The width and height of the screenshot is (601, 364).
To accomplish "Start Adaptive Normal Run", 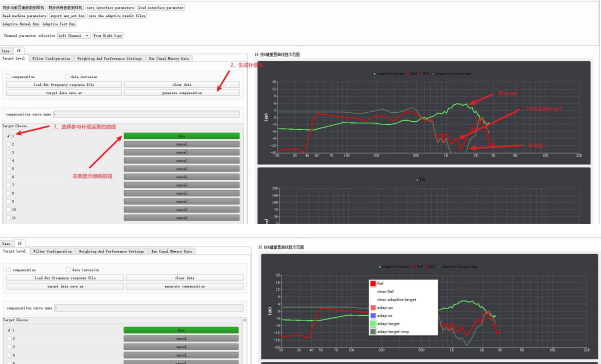I will pos(21,24).
